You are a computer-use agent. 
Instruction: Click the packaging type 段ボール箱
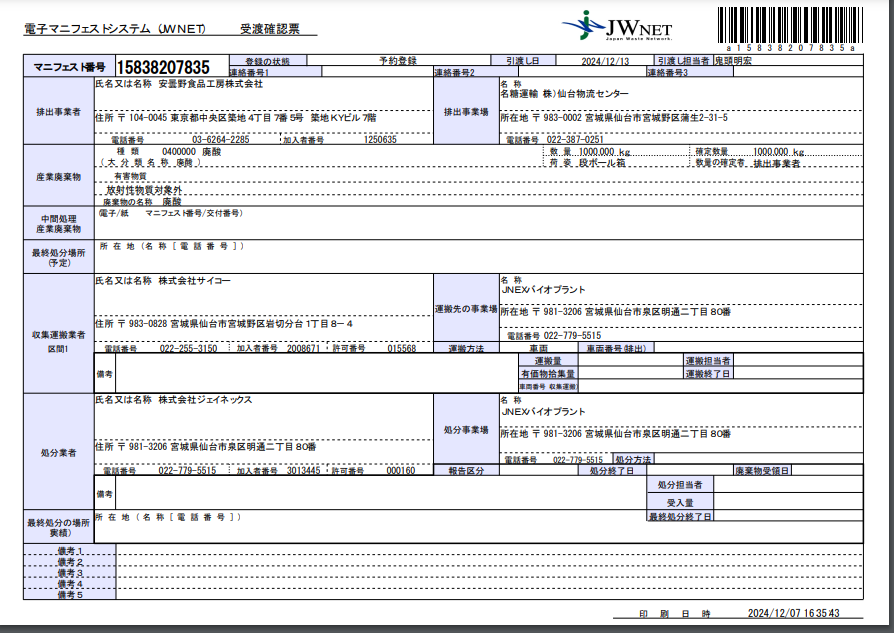pos(606,162)
